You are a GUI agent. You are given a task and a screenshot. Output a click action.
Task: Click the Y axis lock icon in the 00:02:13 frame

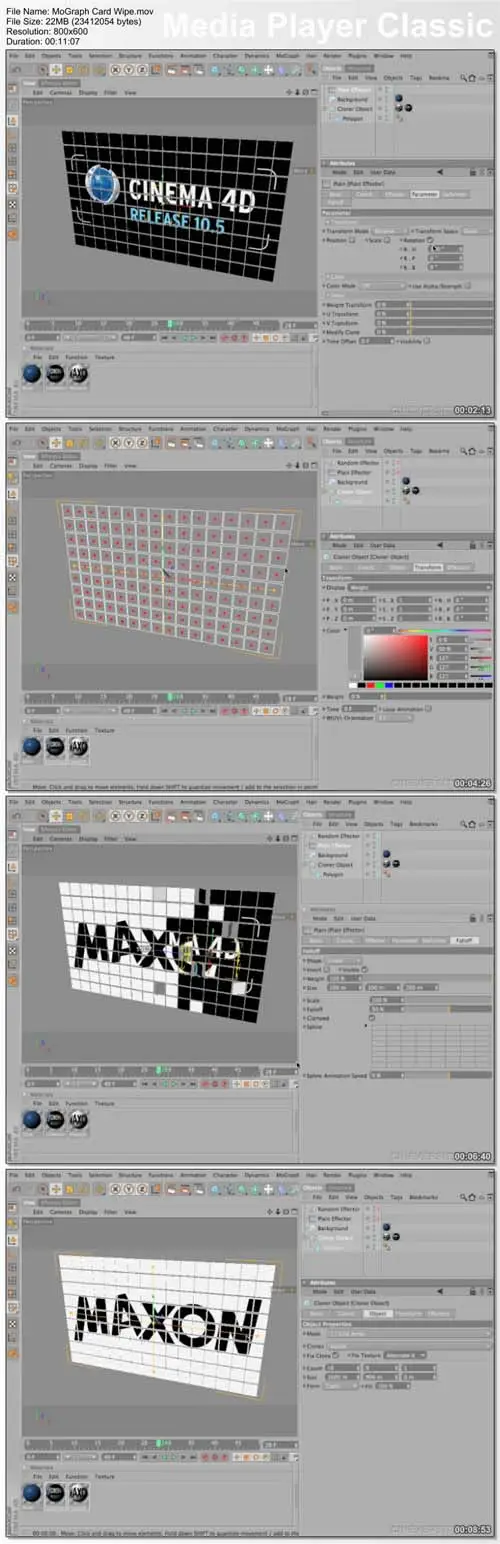point(129,69)
